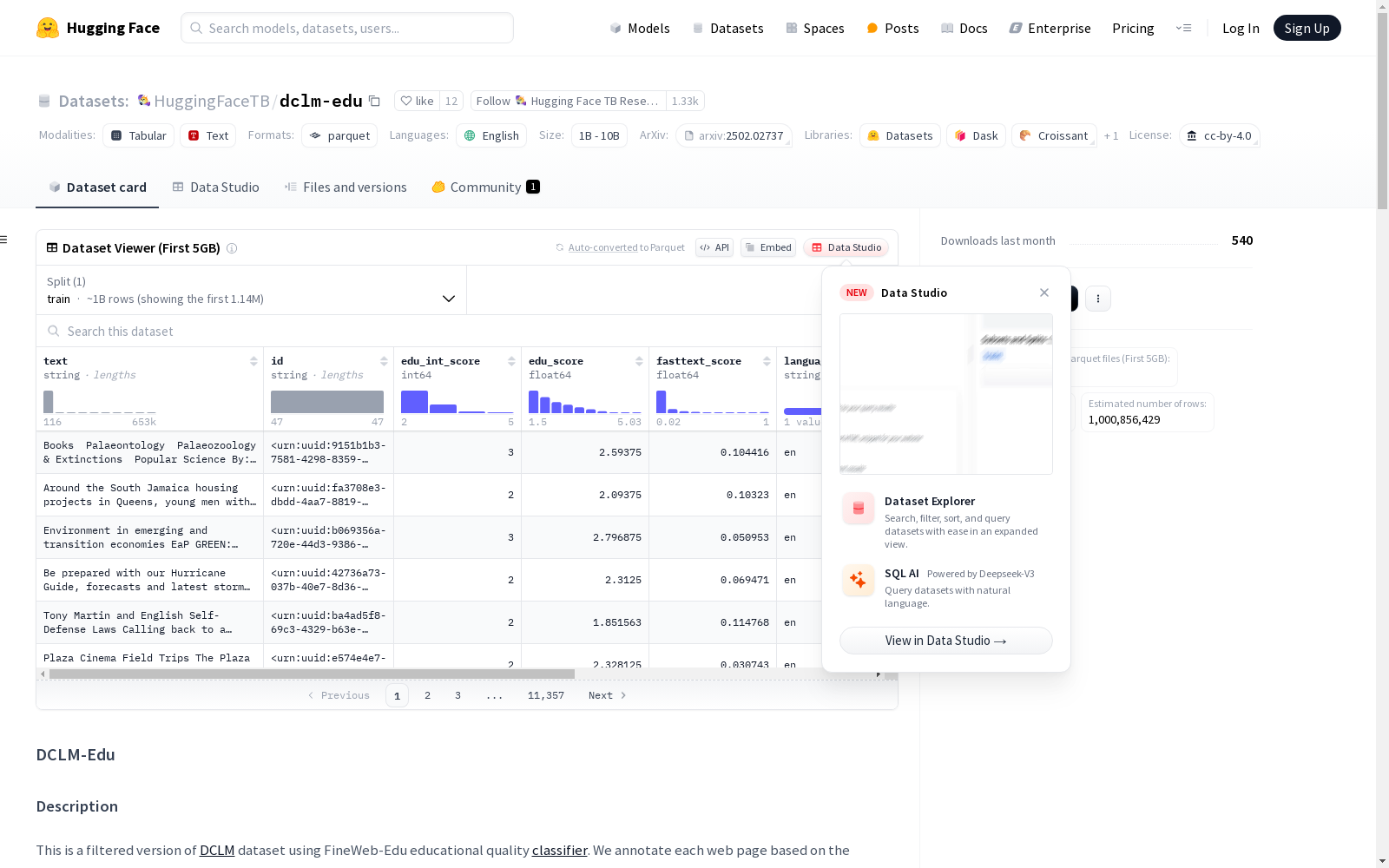Click the Datasets library tag
This screenshot has height=868, width=1389.
point(900,135)
